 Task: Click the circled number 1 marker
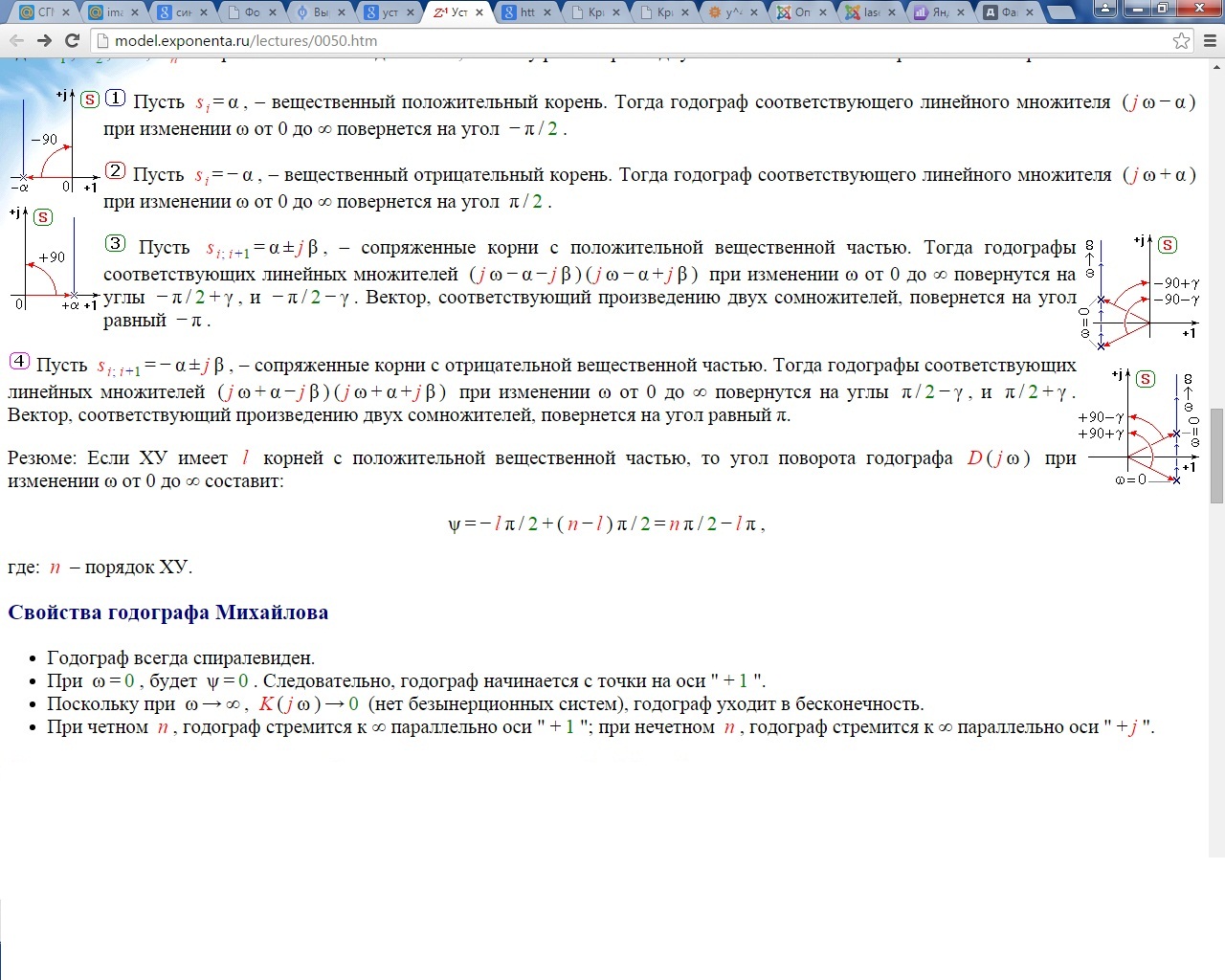pos(115,98)
